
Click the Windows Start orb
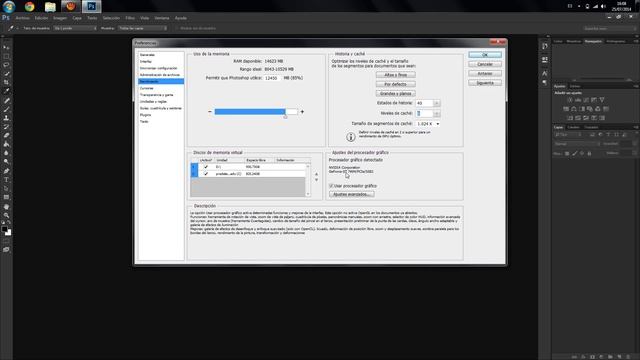[9, 6]
